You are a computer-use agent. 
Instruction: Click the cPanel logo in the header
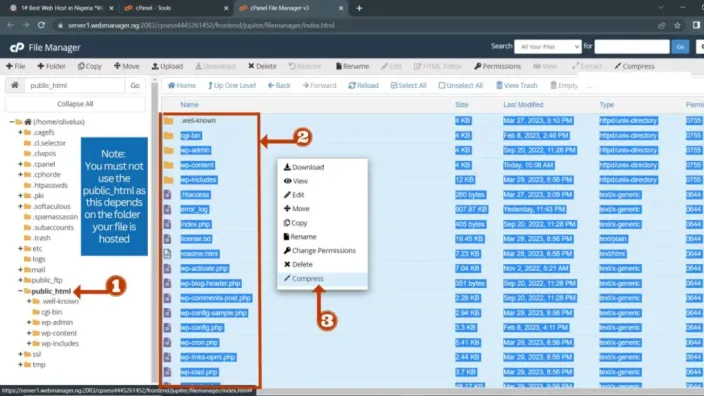[x=17, y=47]
